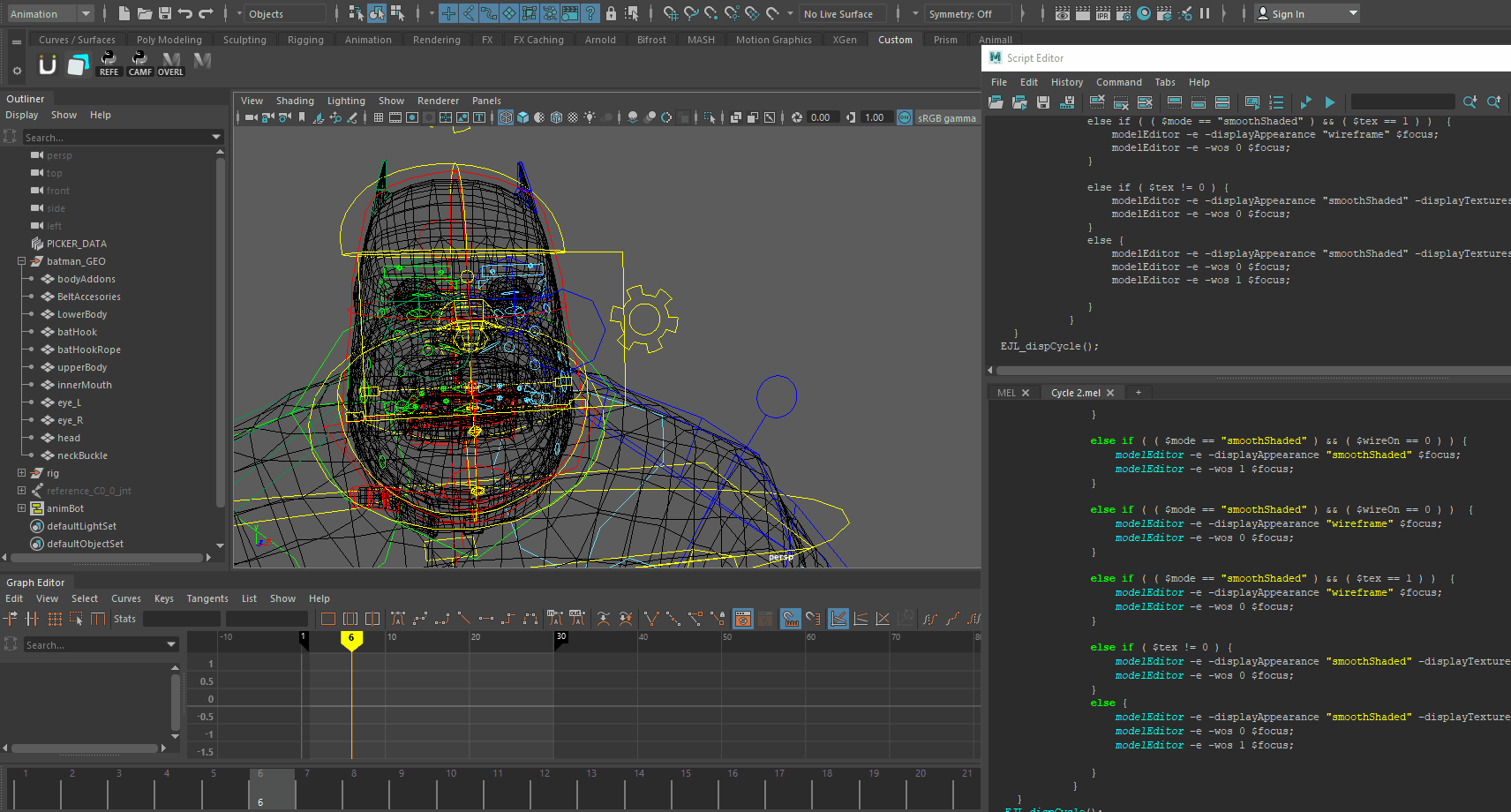Click the Save Script icon in Script Editor
Viewport: 1511px width, 812px height.
click(1042, 102)
